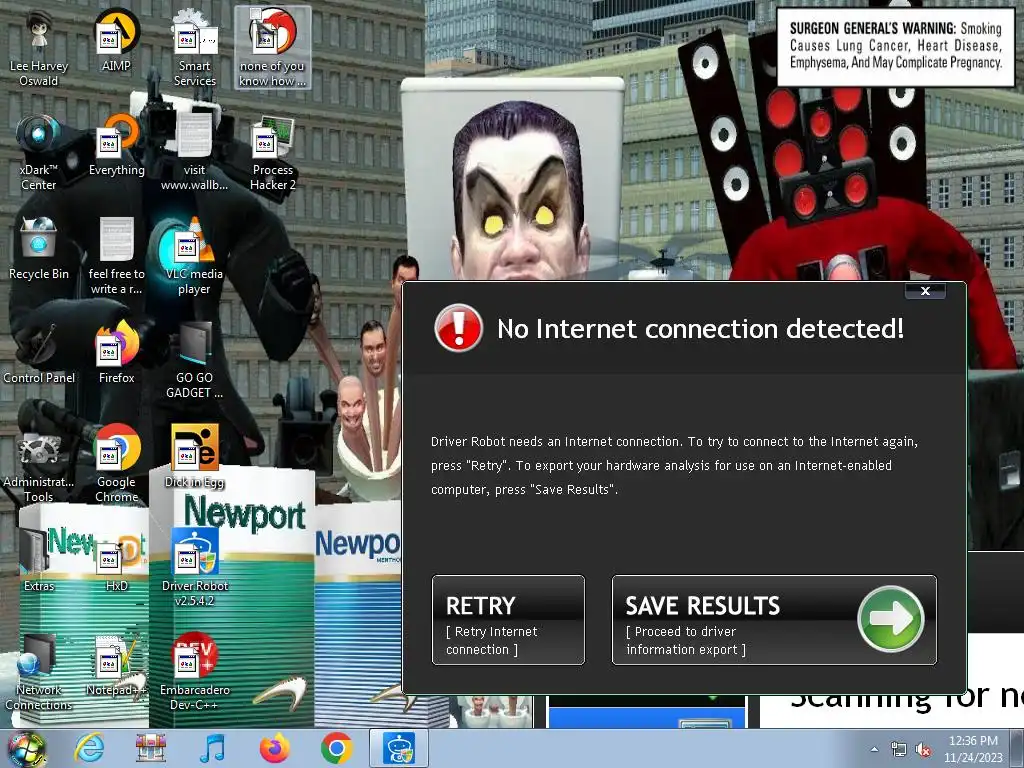This screenshot has height=768, width=1024.
Task: Launch VLC media player desktop shortcut
Action: [x=195, y=257]
